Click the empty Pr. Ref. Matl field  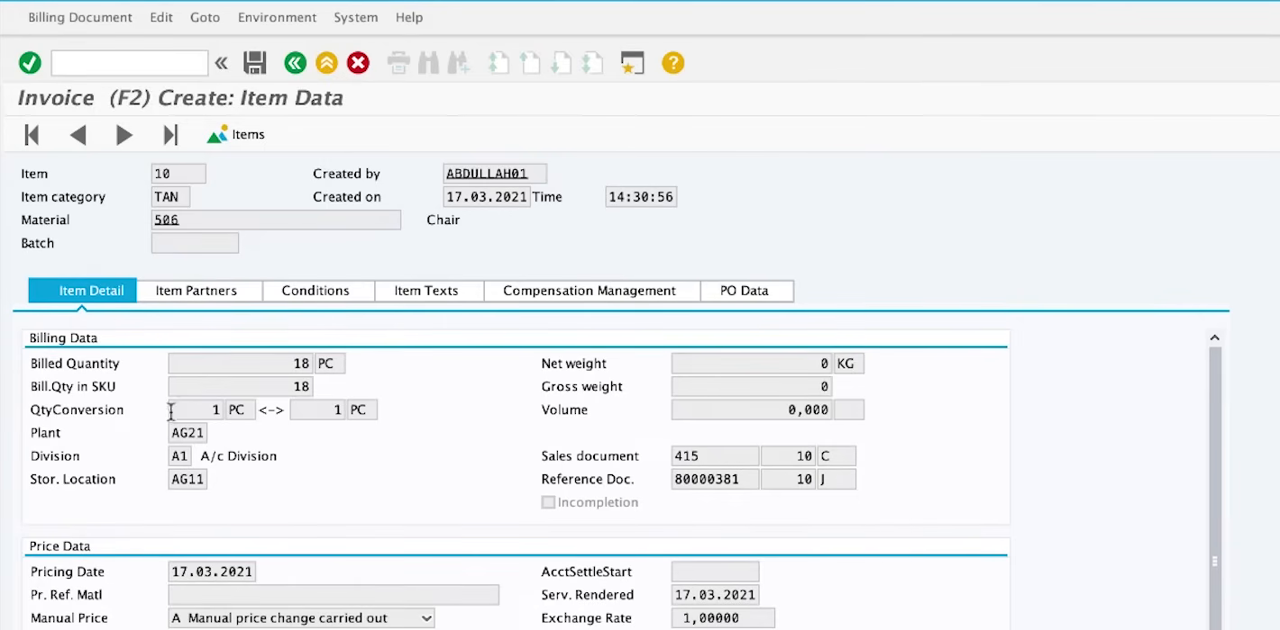pos(333,595)
